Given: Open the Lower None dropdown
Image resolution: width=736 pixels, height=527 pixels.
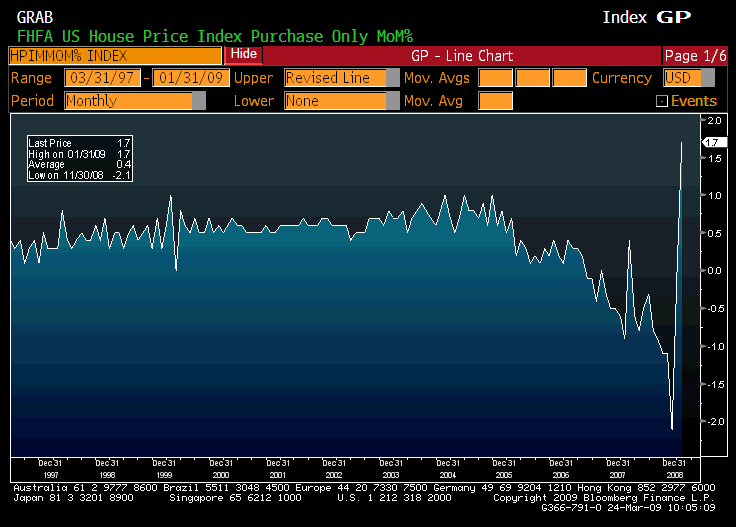Looking at the screenshot, I should (392, 101).
